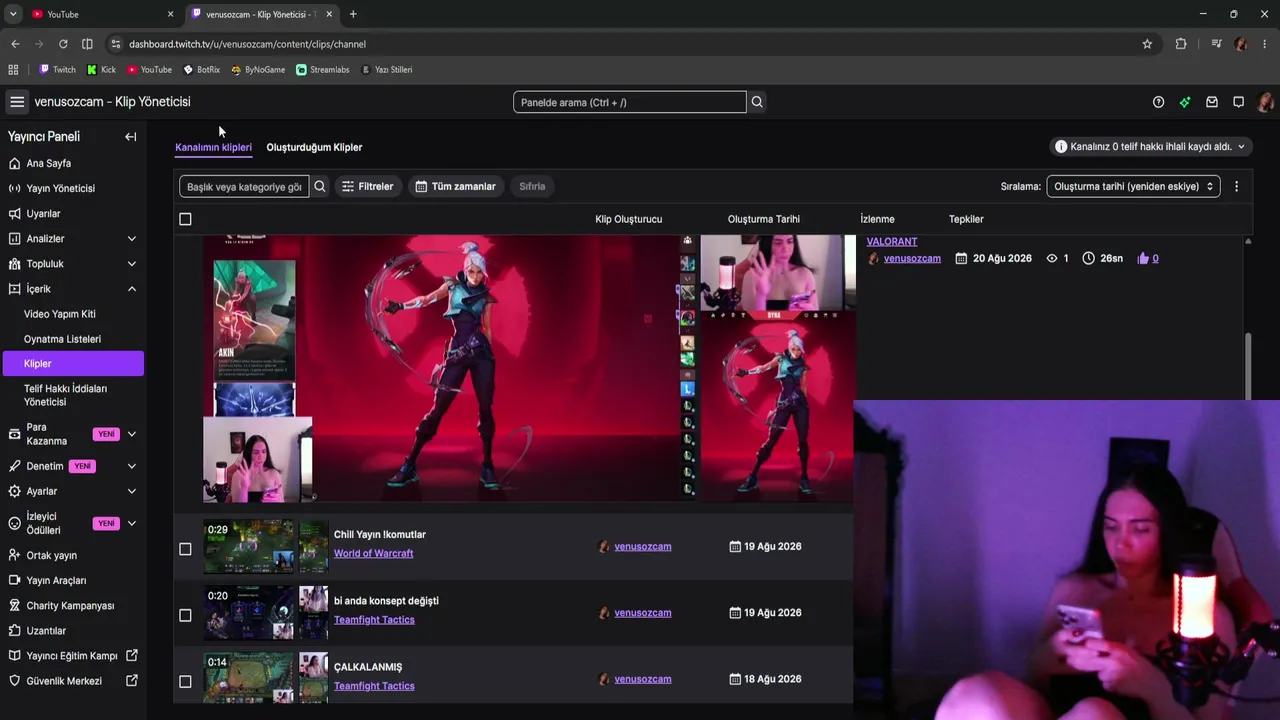Viewport: 1280px width, 720px height.
Task: Open the help question mark icon
Action: (x=1158, y=102)
